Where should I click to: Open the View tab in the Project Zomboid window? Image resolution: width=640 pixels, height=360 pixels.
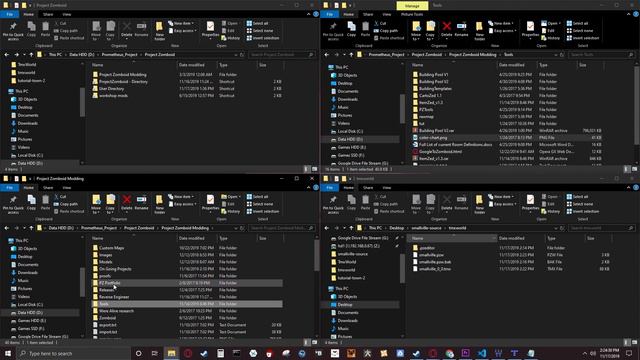point(67,14)
